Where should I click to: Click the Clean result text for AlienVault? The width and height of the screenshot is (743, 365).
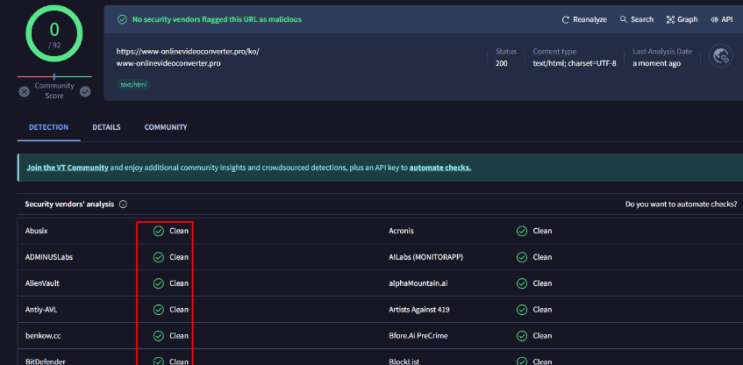pos(179,283)
